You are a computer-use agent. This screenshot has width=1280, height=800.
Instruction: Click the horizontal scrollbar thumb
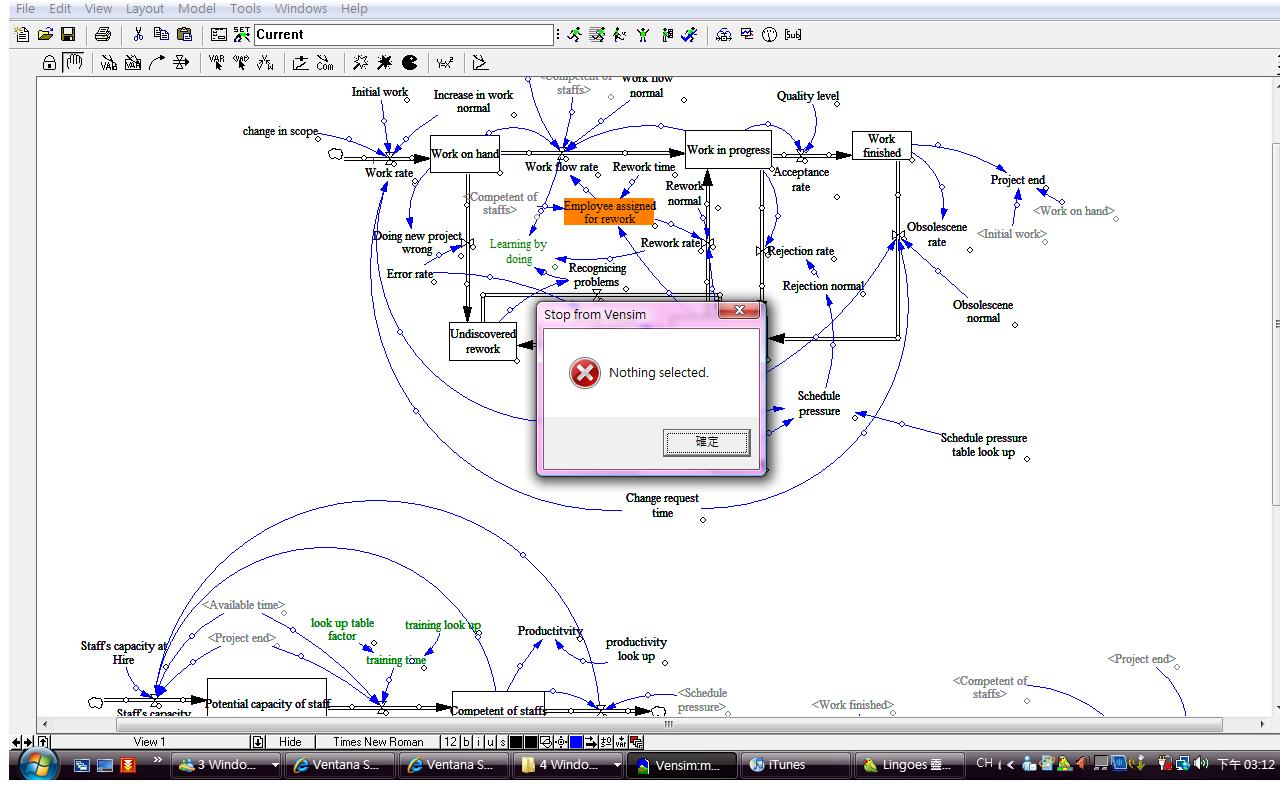669,724
